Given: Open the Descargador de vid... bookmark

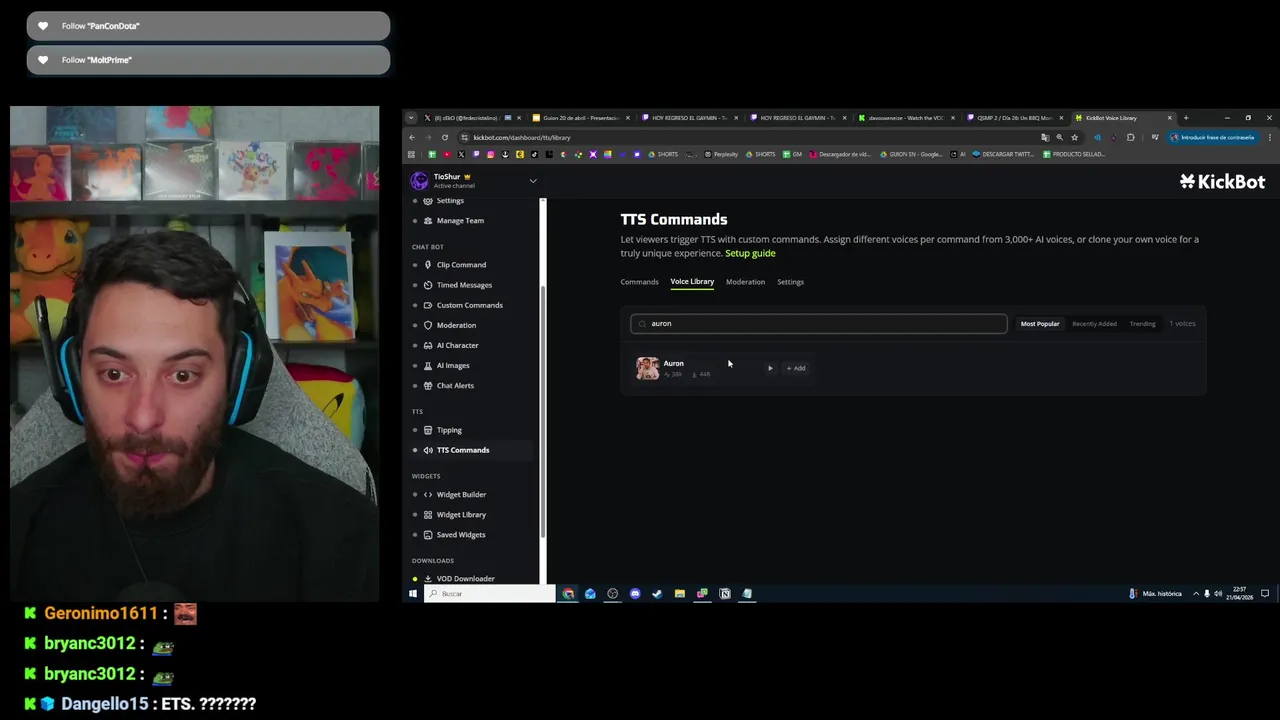Looking at the screenshot, I should tap(839, 154).
